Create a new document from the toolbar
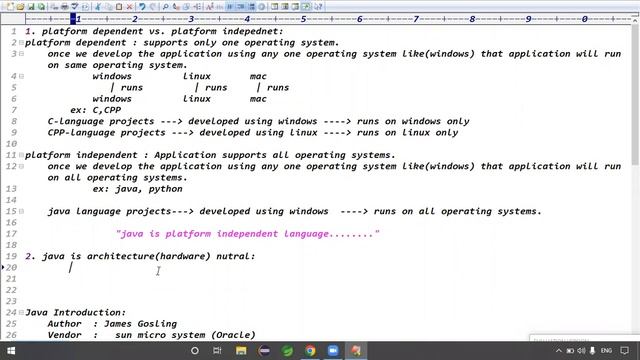Screen dimensions: 640x360 coord(10,7)
